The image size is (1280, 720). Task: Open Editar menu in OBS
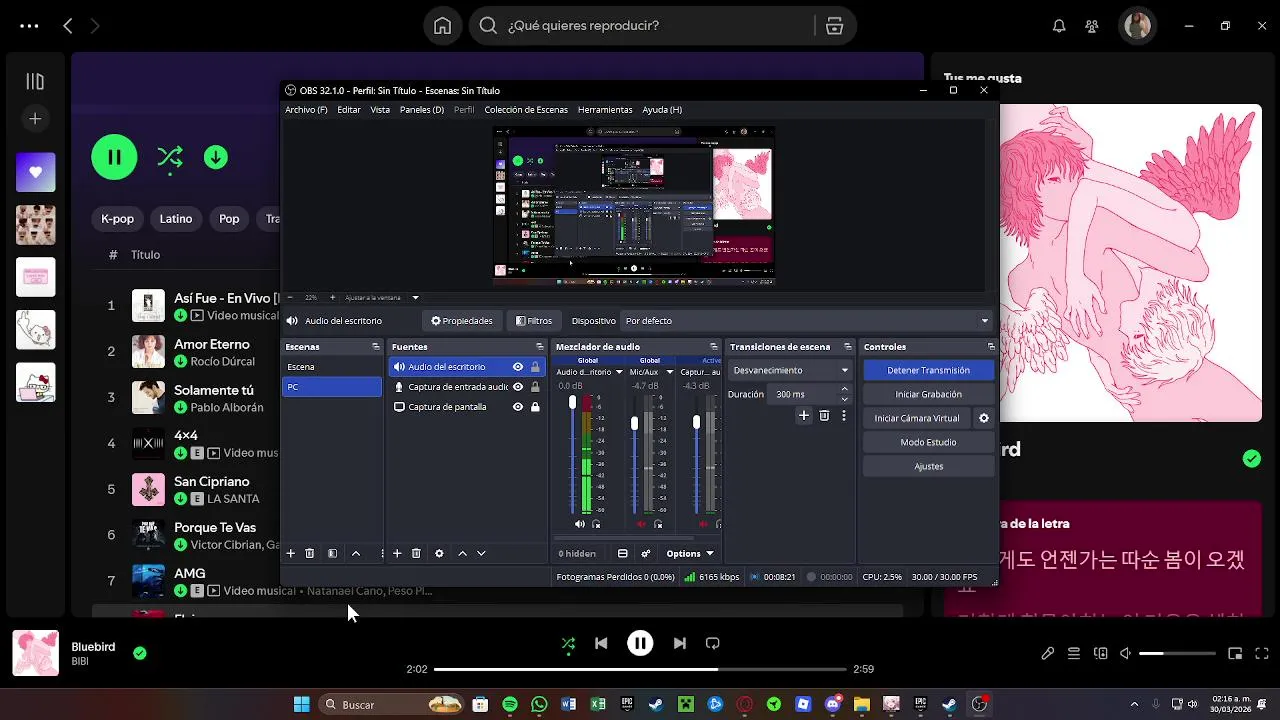coord(349,110)
